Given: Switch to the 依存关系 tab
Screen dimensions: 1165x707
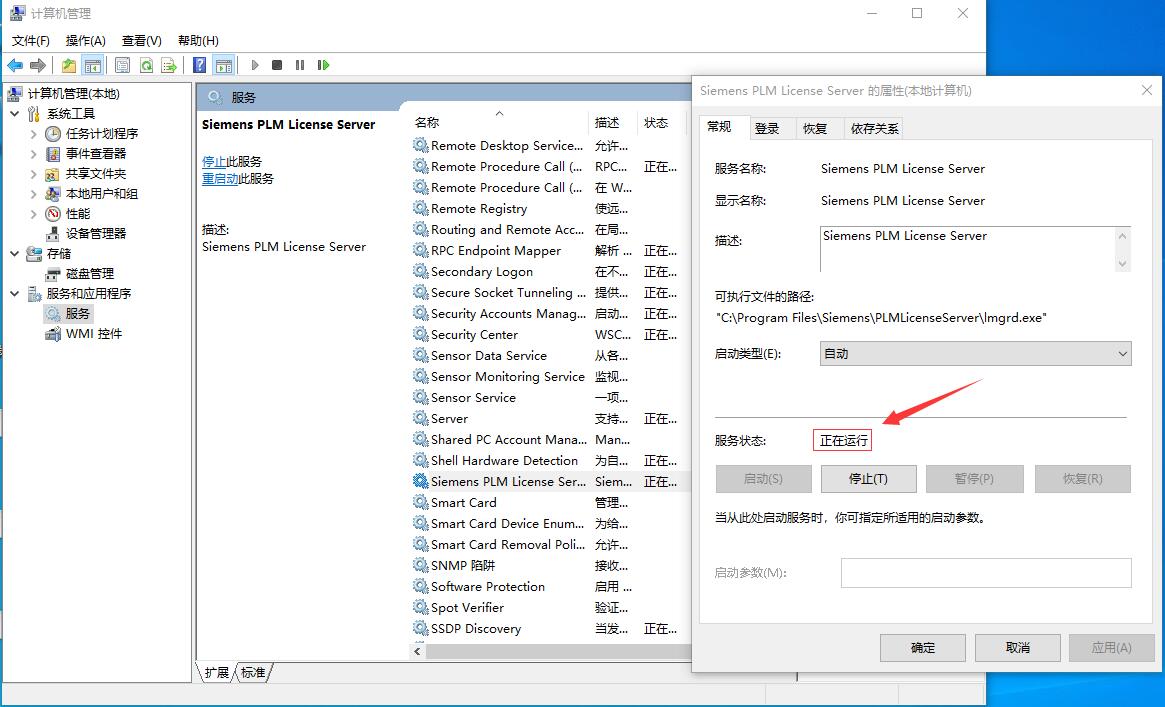Looking at the screenshot, I should [x=874, y=128].
